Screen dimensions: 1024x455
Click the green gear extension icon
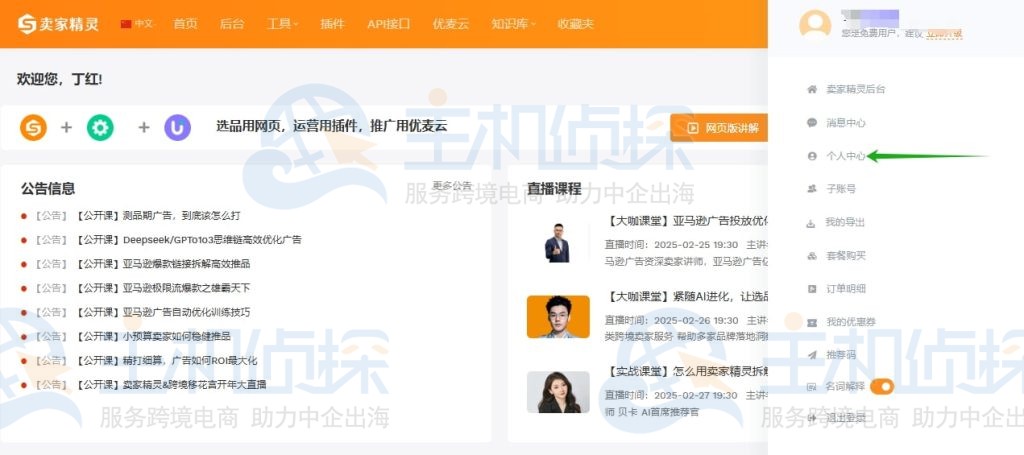click(100, 127)
